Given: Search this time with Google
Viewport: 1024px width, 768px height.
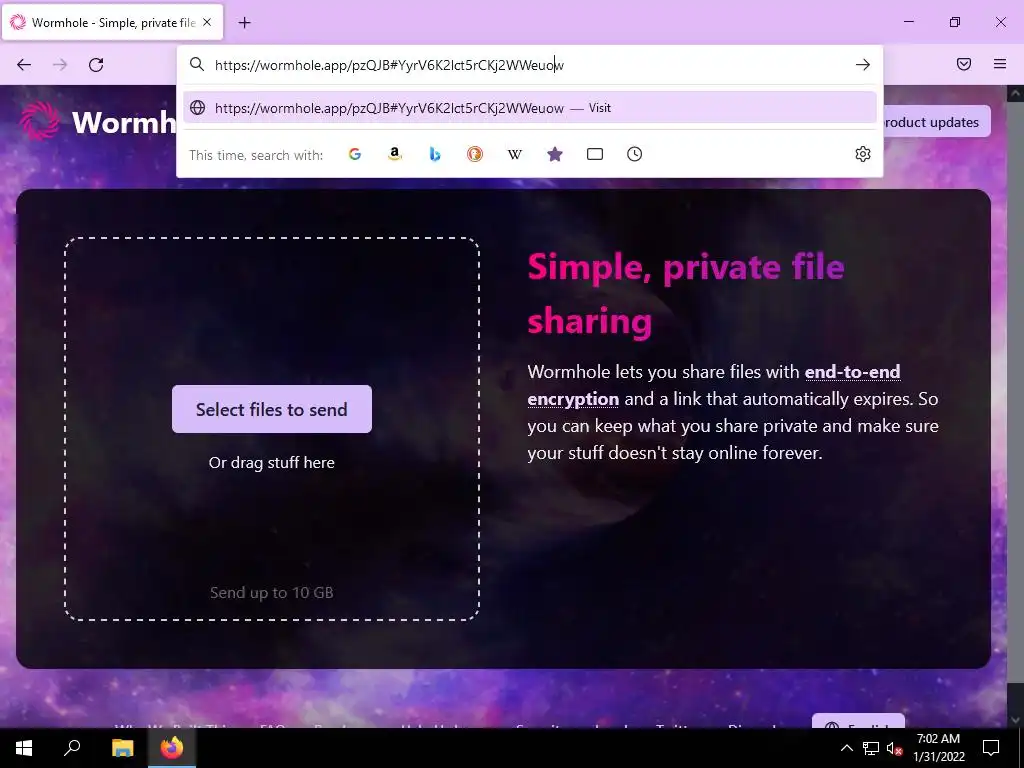Looking at the screenshot, I should [355, 154].
